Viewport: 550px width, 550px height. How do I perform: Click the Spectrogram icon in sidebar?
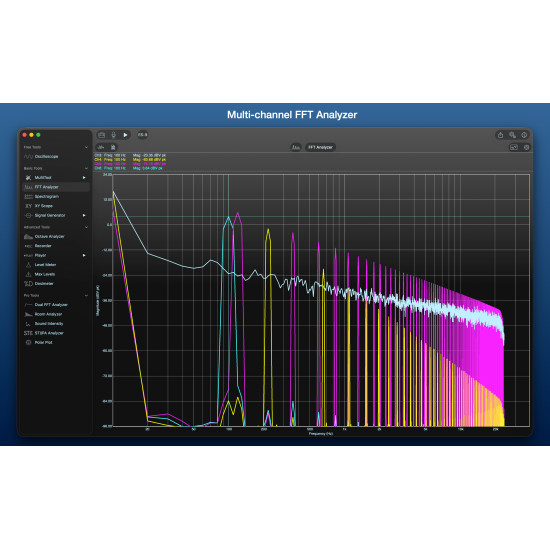[28, 196]
